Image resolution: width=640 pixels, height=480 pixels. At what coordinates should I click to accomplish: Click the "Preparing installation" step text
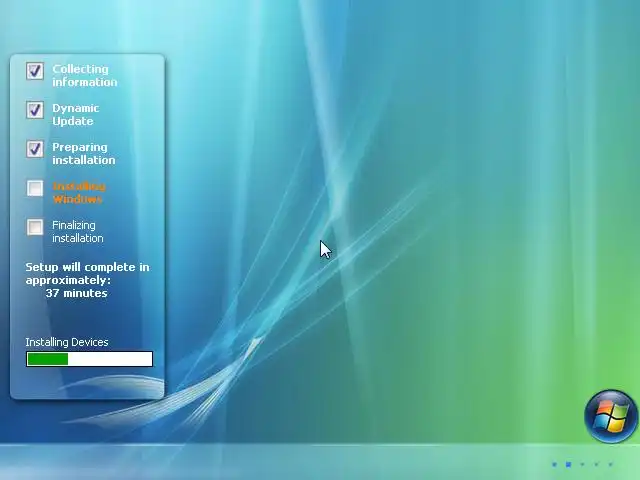pos(84,153)
